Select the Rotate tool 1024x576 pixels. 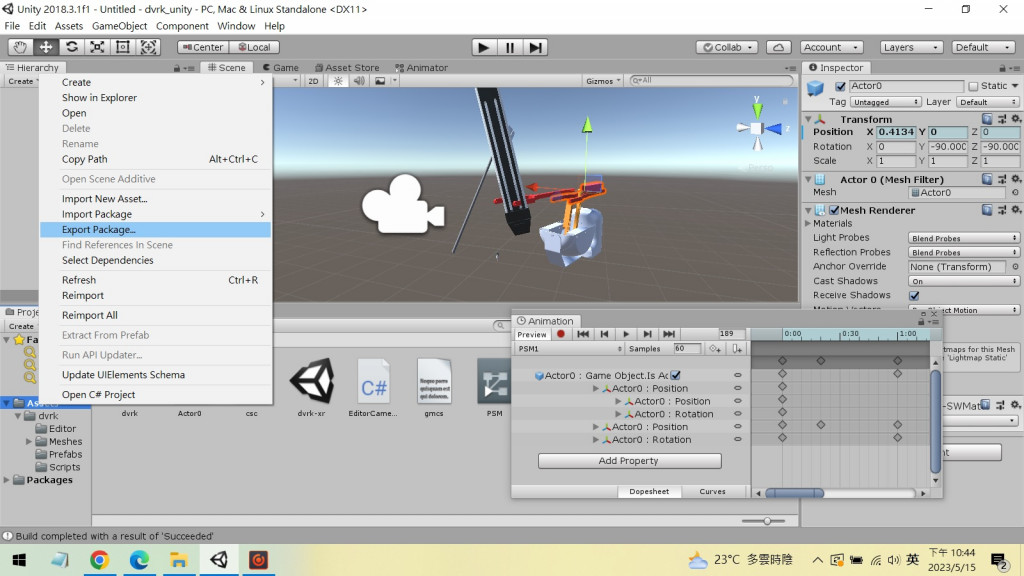pyautogui.click(x=71, y=47)
